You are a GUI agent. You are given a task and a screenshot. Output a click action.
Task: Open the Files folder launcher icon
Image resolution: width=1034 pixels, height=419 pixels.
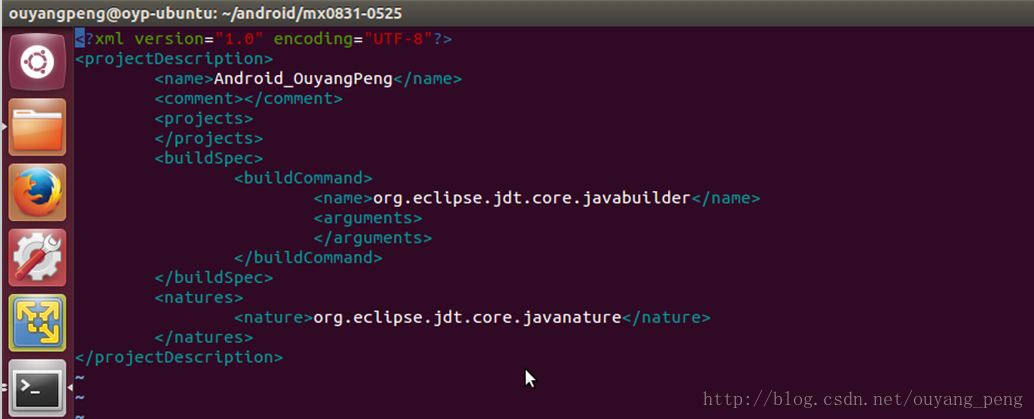37,127
